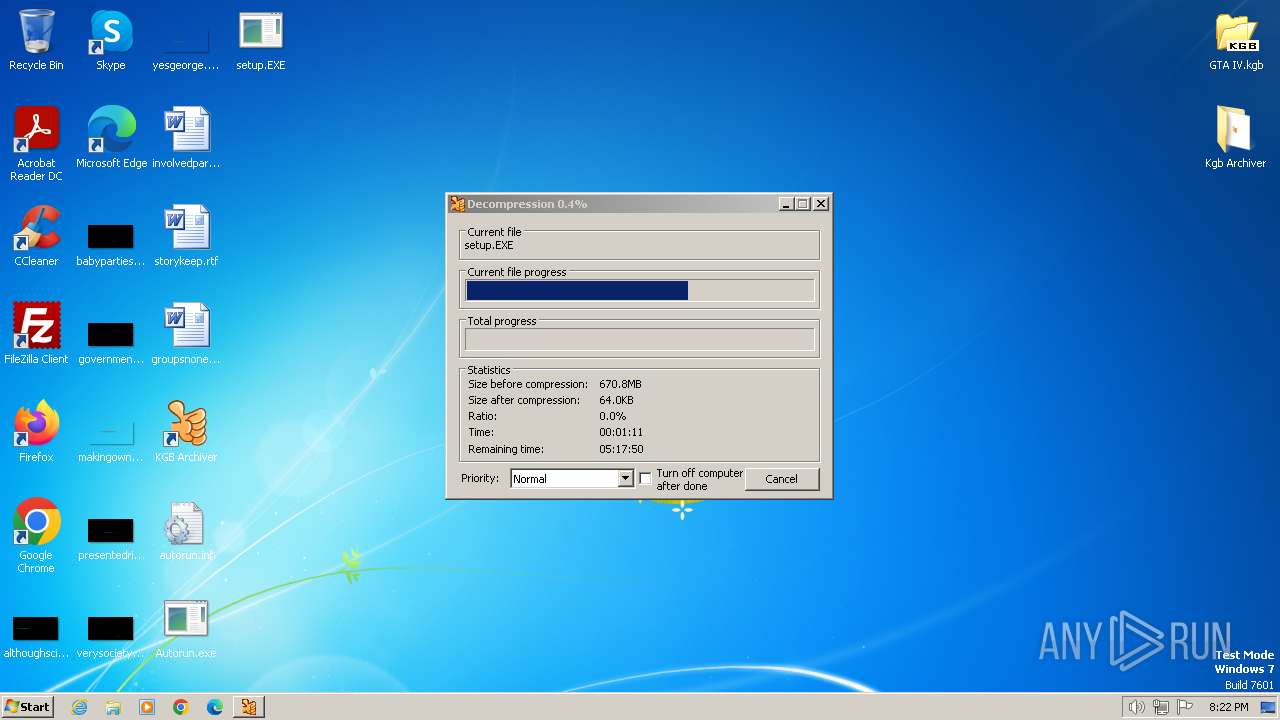The image size is (1280, 720).
Task: Select the presentedri... desktop file
Action: 111,540
